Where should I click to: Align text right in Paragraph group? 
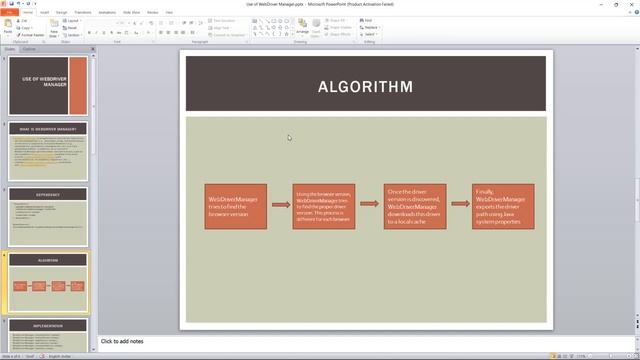point(176,33)
